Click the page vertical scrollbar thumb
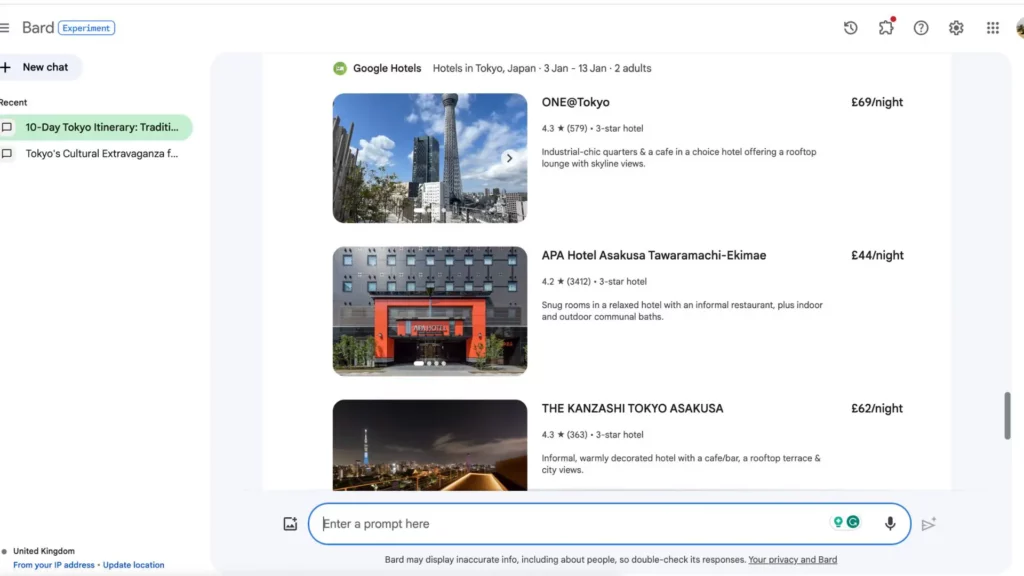The width and height of the screenshot is (1024, 576). click(x=1007, y=416)
